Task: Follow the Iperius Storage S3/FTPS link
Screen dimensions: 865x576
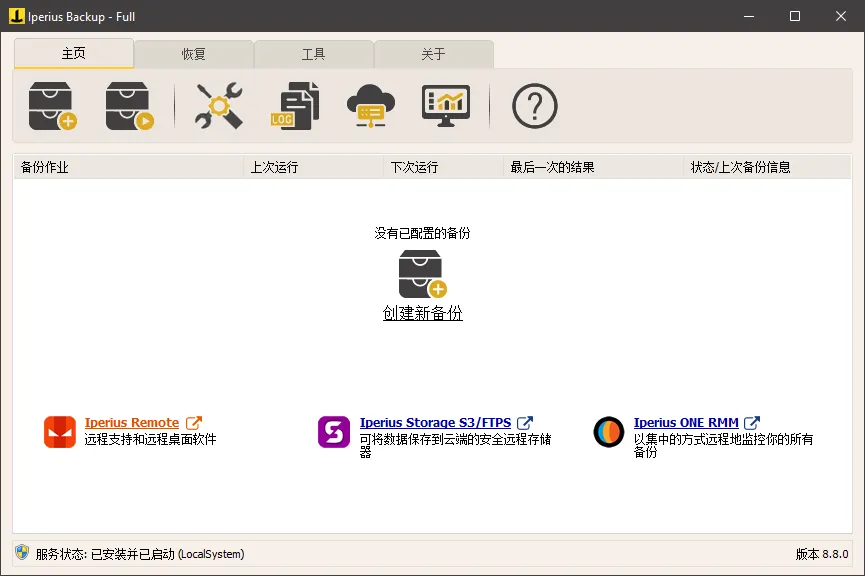Action: click(434, 422)
